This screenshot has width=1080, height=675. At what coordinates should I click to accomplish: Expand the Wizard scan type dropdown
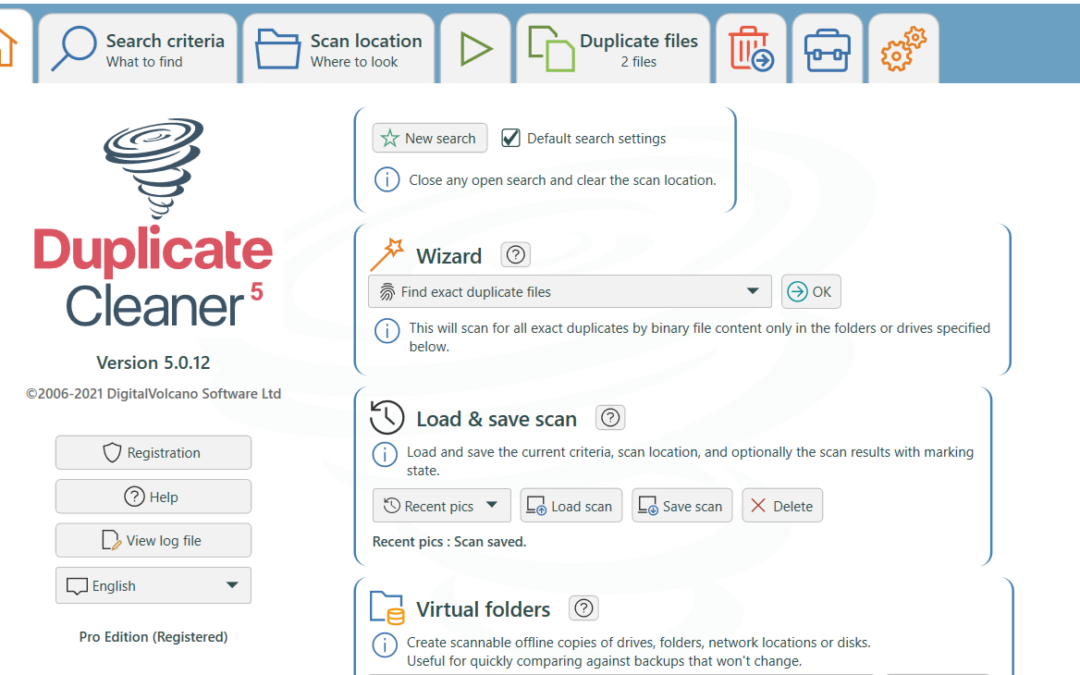(570, 291)
